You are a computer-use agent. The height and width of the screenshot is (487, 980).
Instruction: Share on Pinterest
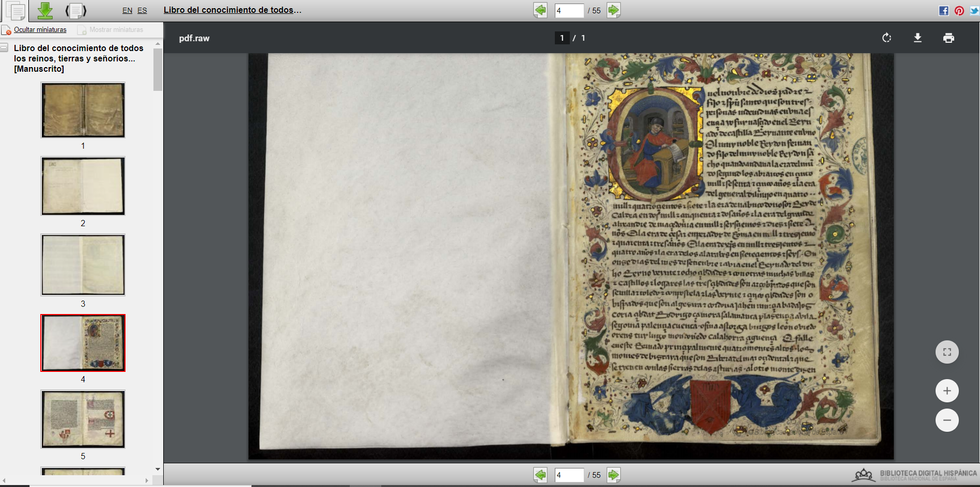click(959, 11)
